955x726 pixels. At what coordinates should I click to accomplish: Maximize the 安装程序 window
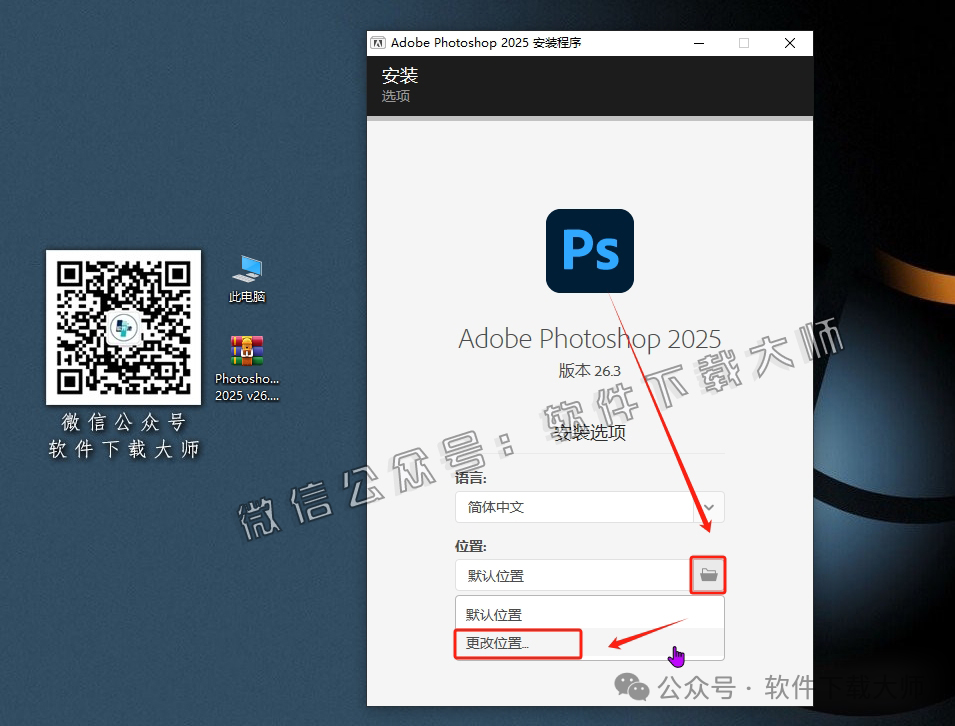coord(744,43)
